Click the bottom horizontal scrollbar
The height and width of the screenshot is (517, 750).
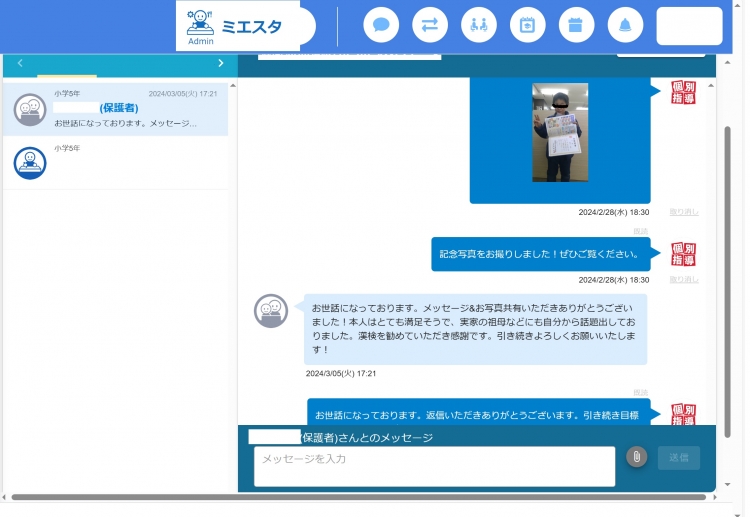click(350, 497)
